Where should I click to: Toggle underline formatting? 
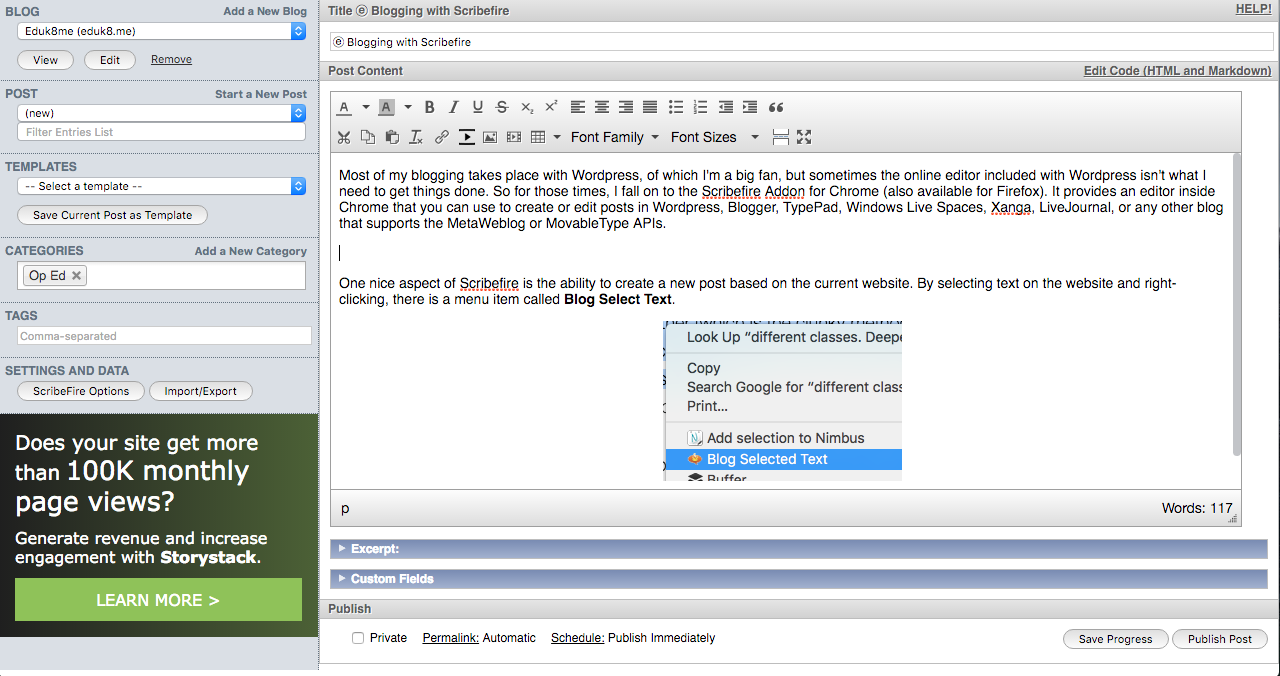click(478, 107)
